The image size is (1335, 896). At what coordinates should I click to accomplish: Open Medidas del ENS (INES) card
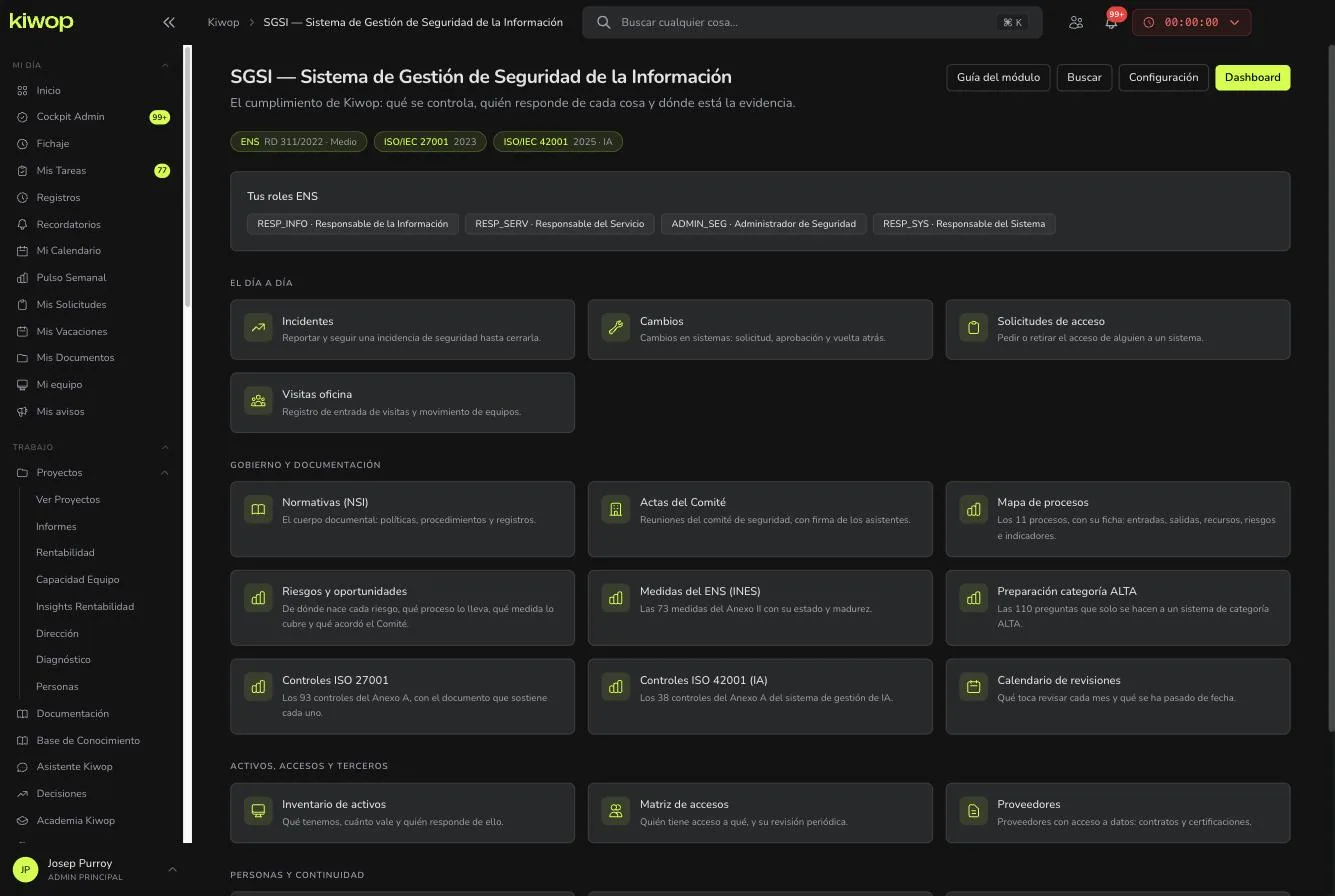point(760,608)
